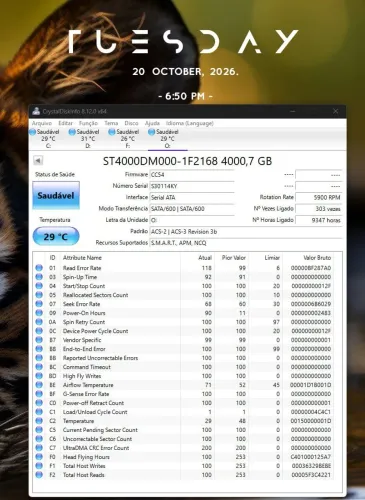365x500 pixels.
Task: Click the Recursos Suportados field
Action: (x=246, y=243)
